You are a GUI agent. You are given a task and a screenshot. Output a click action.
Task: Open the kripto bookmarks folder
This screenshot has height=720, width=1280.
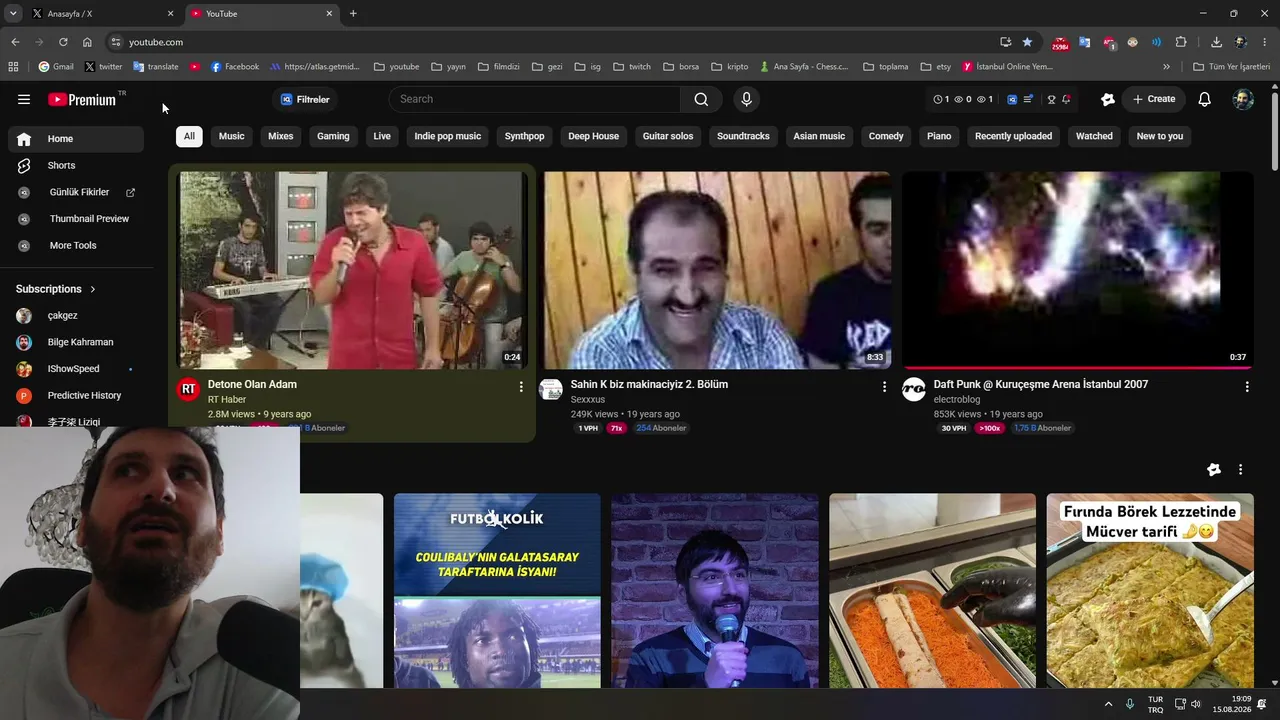pos(729,67)
